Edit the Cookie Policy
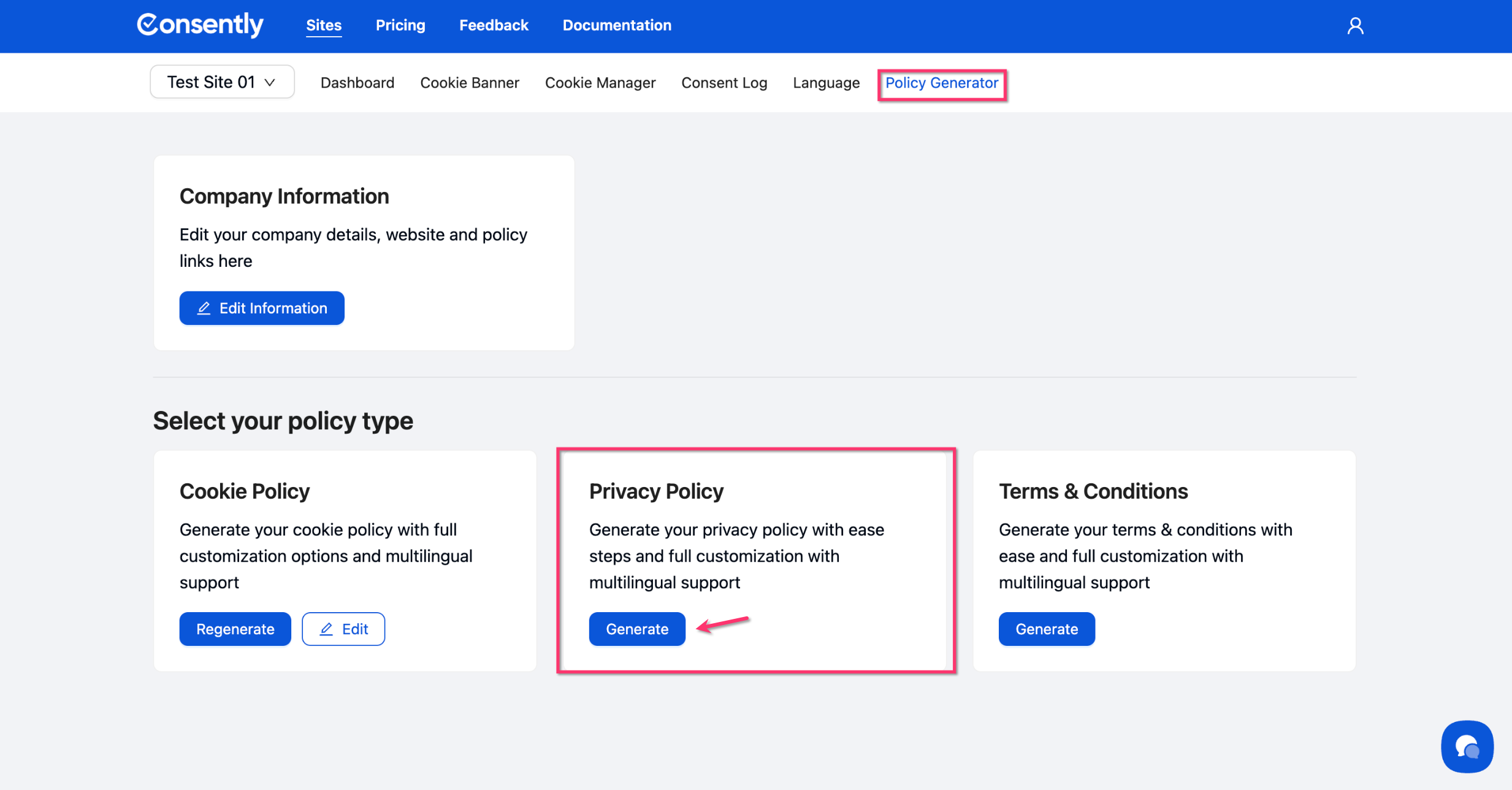 [343, 629]
